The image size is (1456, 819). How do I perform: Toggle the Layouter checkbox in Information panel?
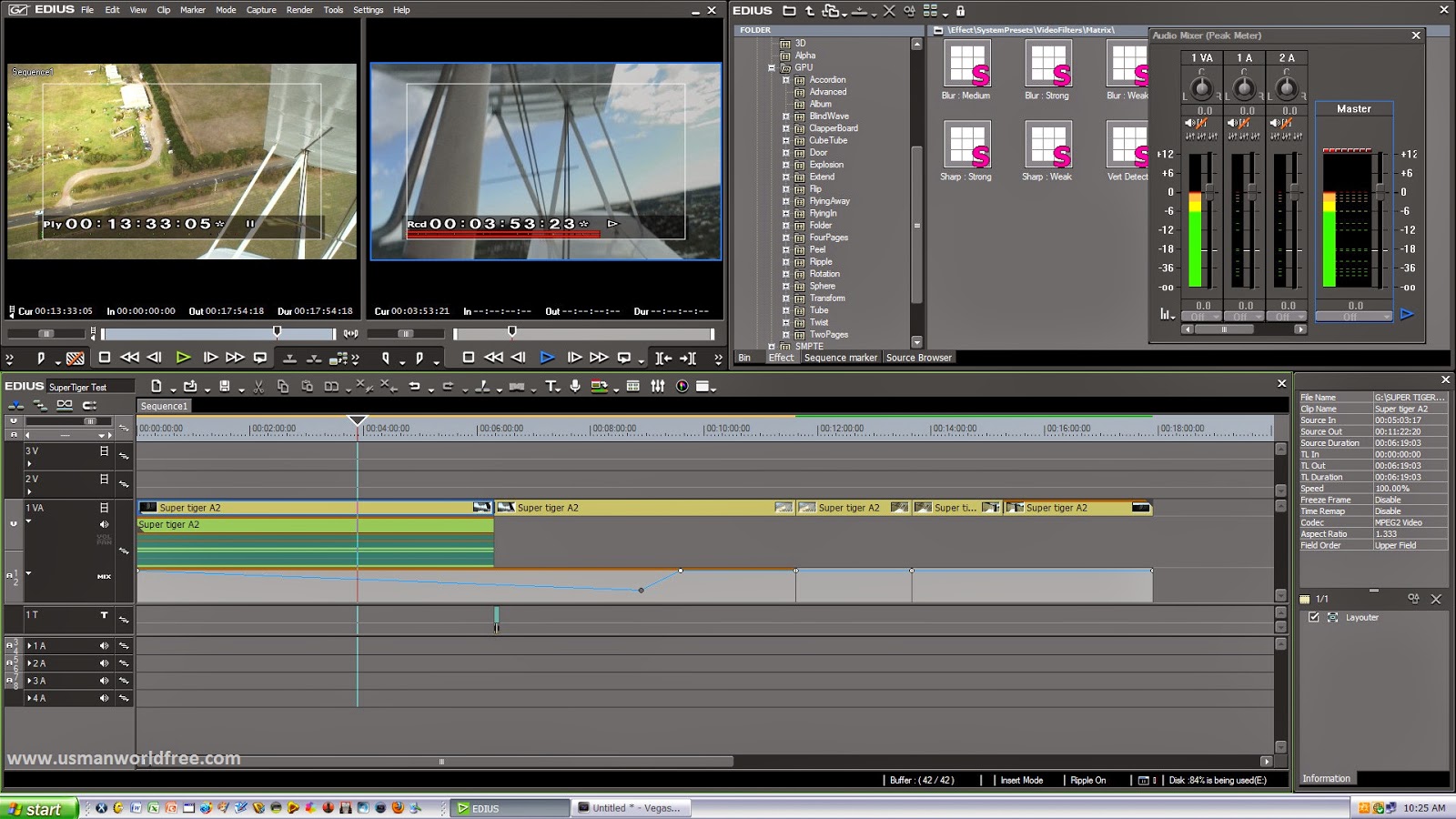pos(1314,617)
